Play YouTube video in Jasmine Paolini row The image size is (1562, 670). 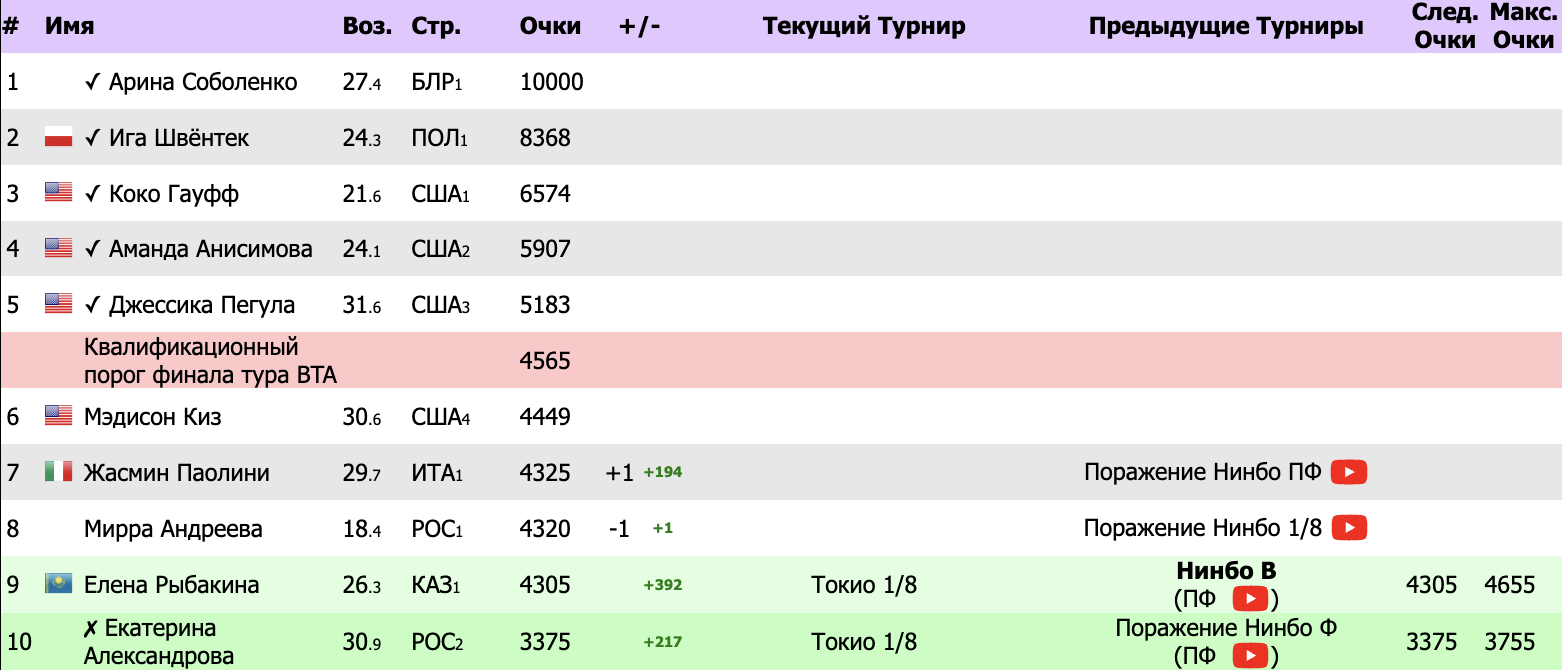click(1349, 472)
